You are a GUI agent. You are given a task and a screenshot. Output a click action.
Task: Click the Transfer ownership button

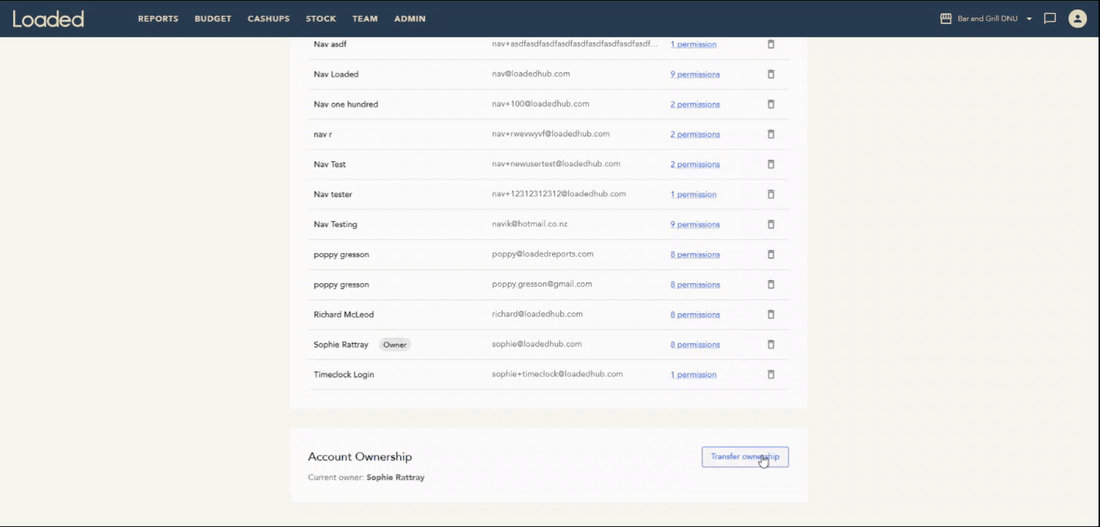[745, 457]
